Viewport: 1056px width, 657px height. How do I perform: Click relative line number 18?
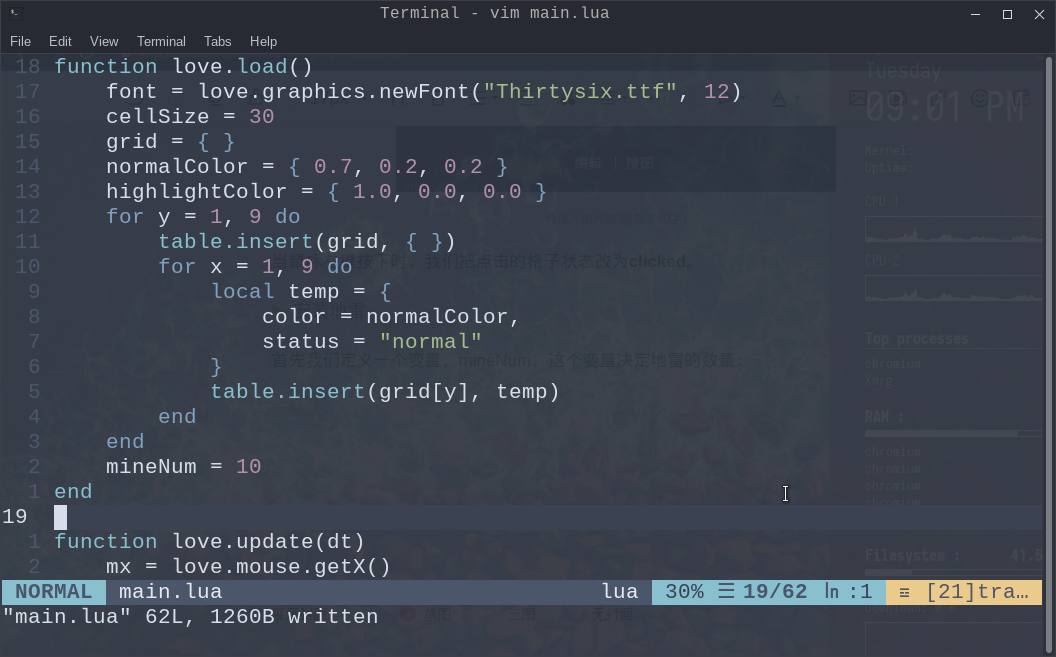point(28,67)
